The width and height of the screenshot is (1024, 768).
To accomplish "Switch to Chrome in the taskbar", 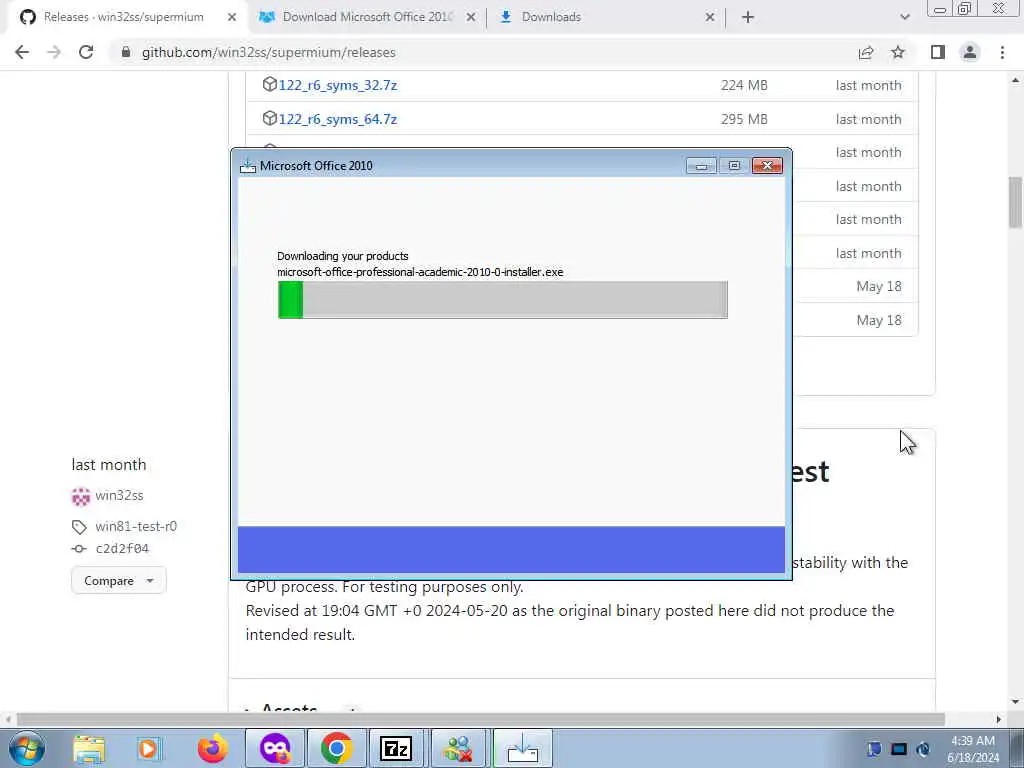I will pyautogui.click(x=336, y=749).
